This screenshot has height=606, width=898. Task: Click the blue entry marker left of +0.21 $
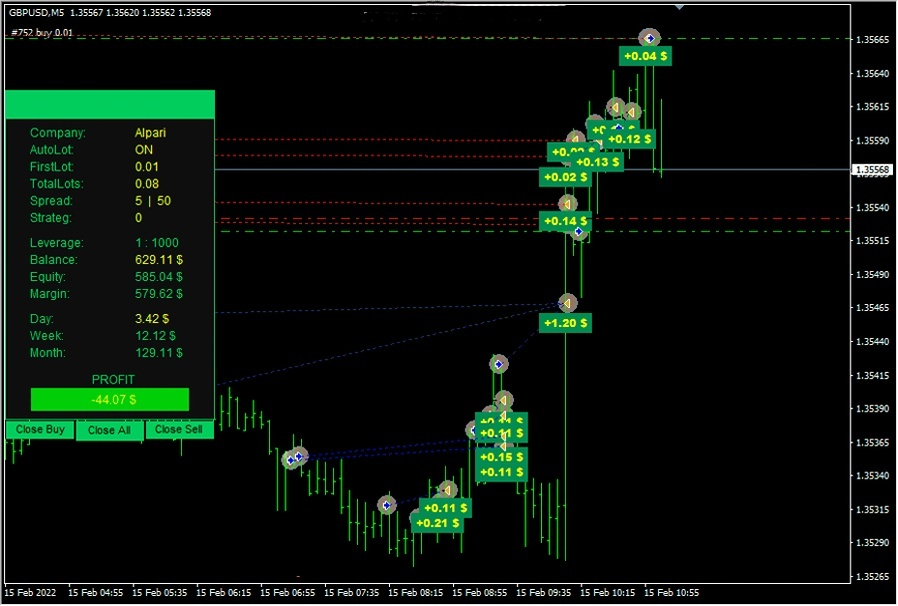click(387, 505)
